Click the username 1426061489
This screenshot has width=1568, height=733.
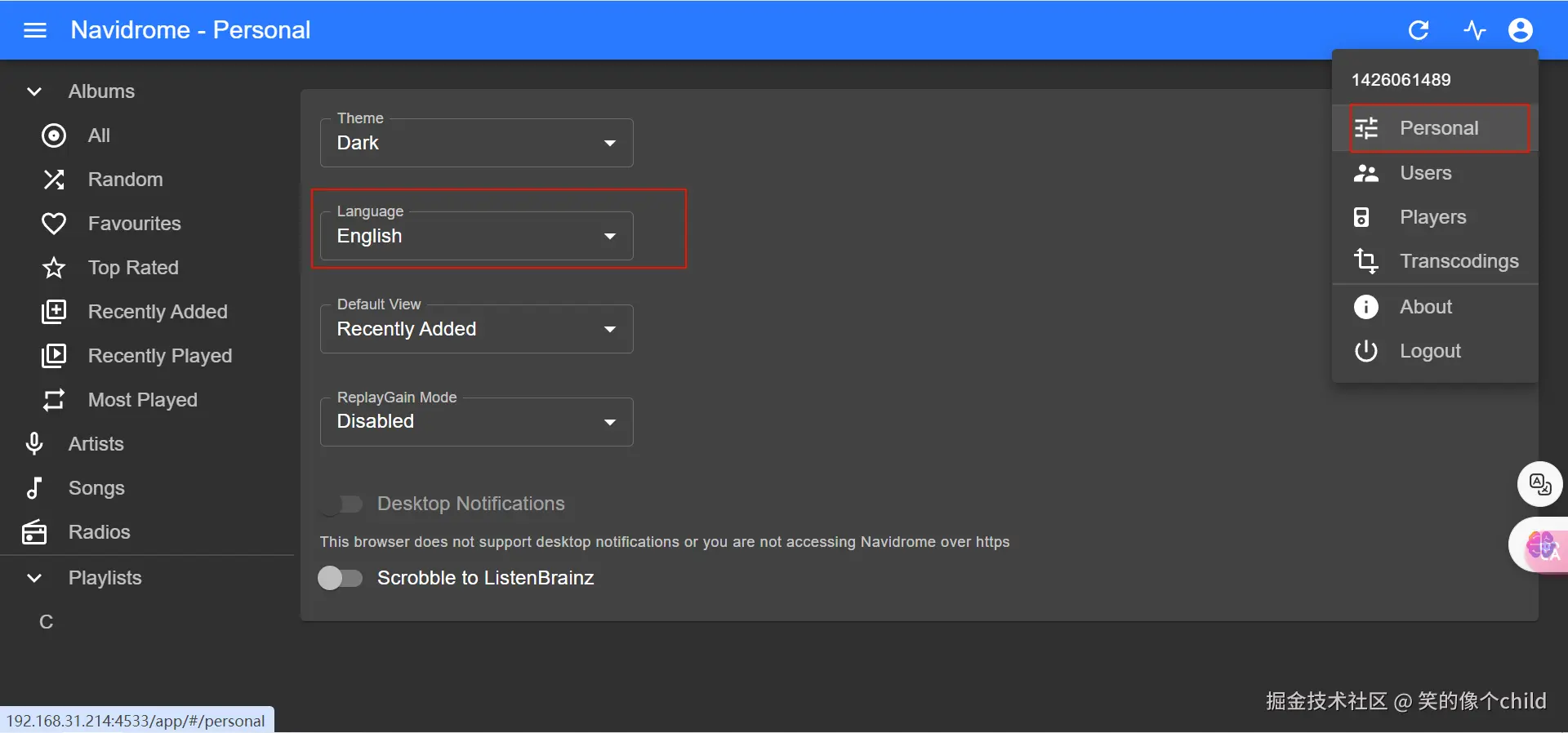(1401, 80)
